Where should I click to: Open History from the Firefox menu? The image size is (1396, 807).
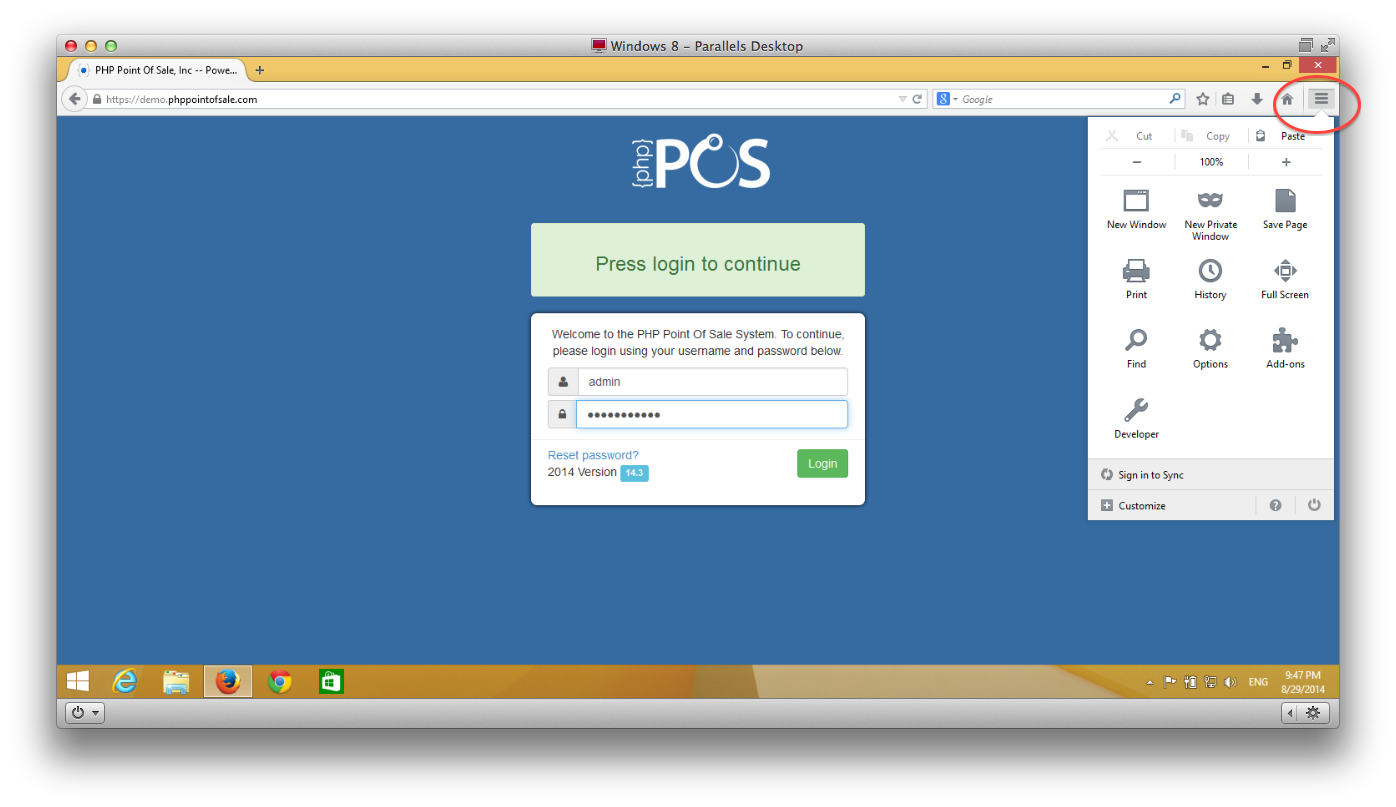(1210, 271)
